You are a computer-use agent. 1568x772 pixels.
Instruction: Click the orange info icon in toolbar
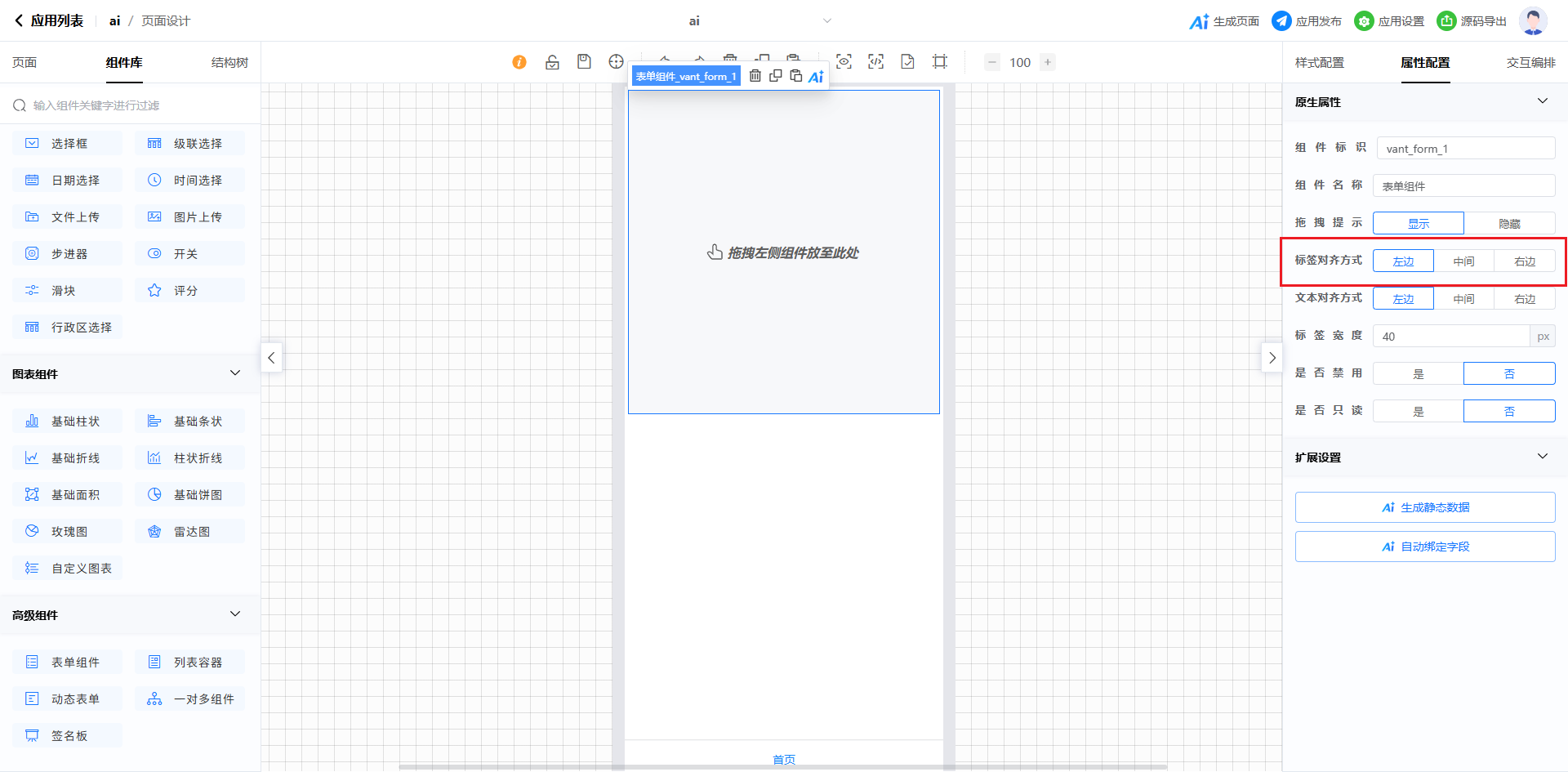[519, 62]
